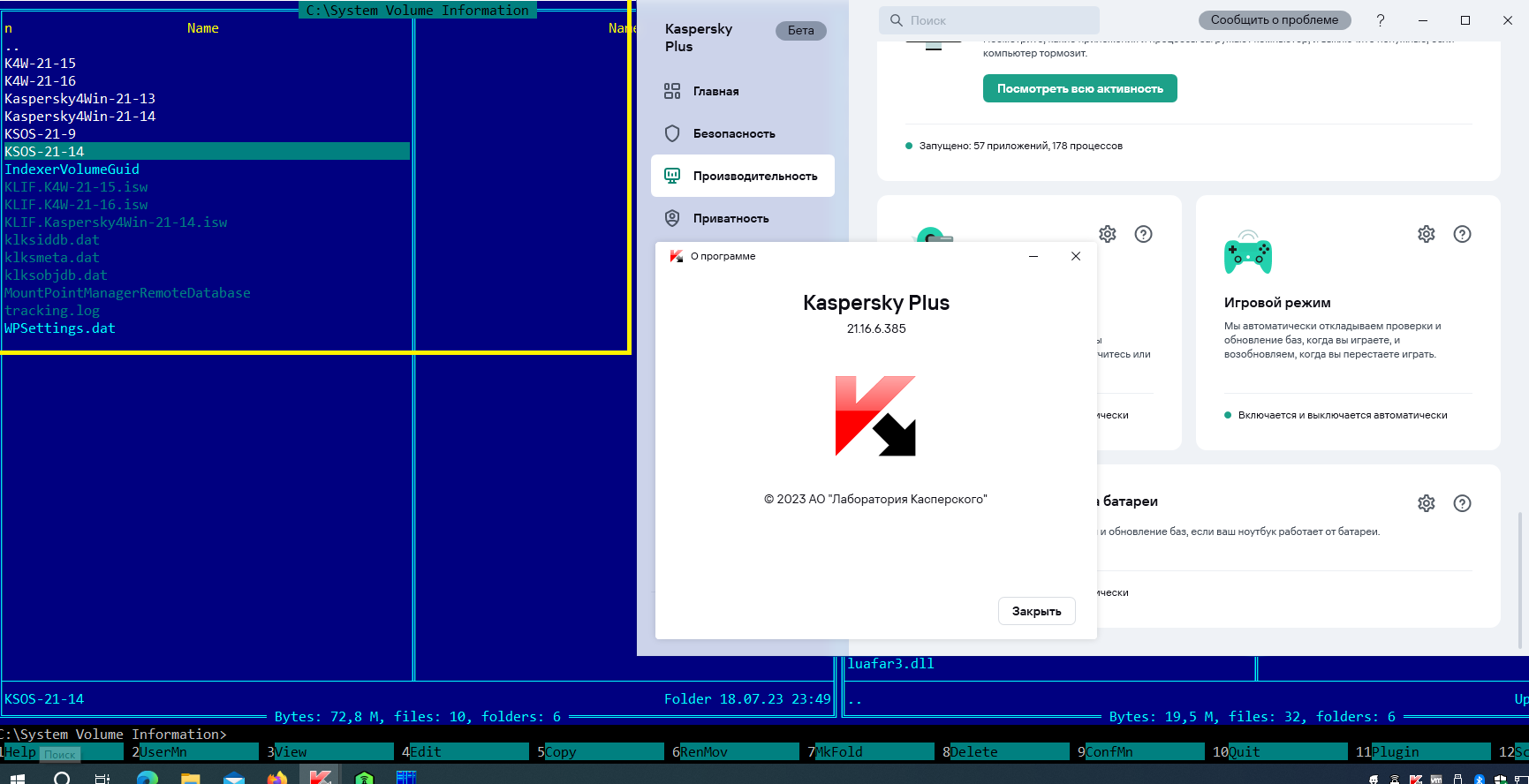Select KLIF.K4W-21-15.isw file
This screenshot has height=784, width=1529.
pos(76,187)
